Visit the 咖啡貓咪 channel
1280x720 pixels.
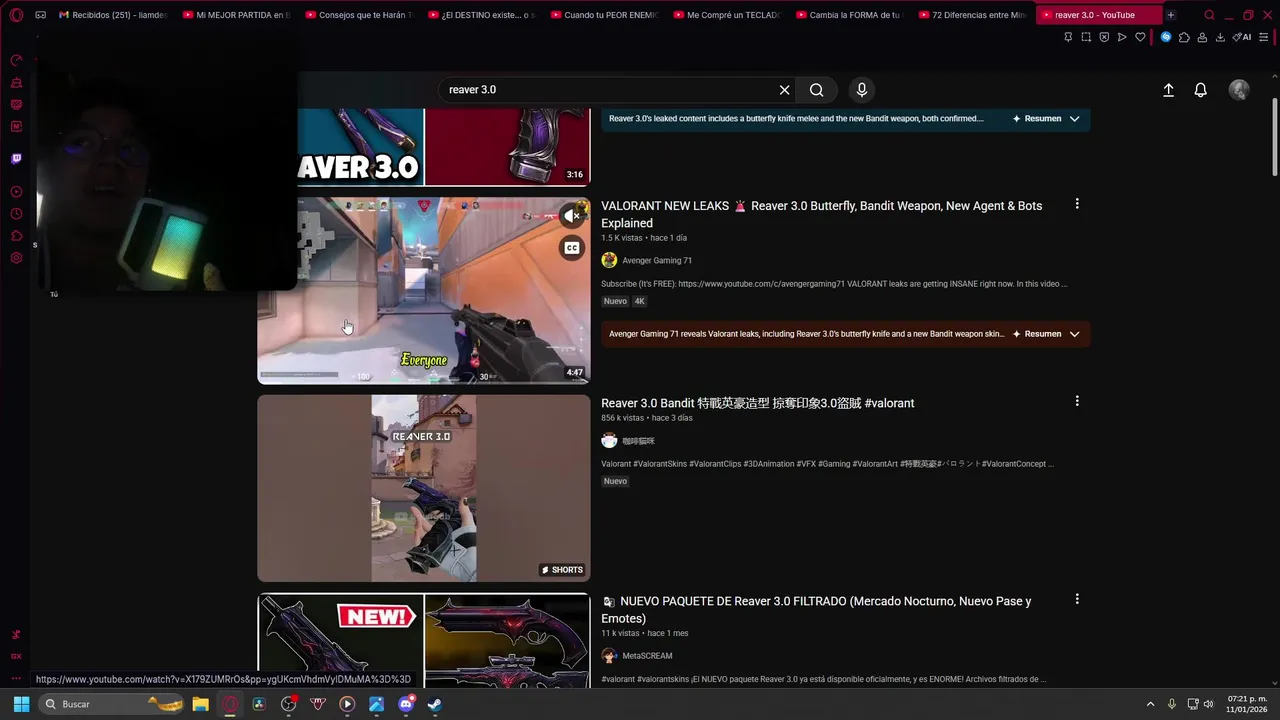coord(638,441)
